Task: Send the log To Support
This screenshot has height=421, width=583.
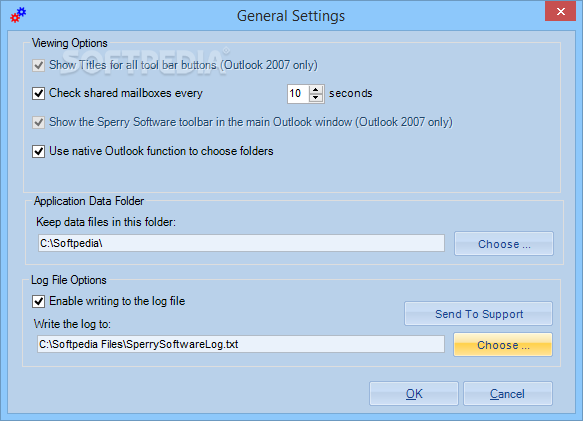Action: click(479, 314)
